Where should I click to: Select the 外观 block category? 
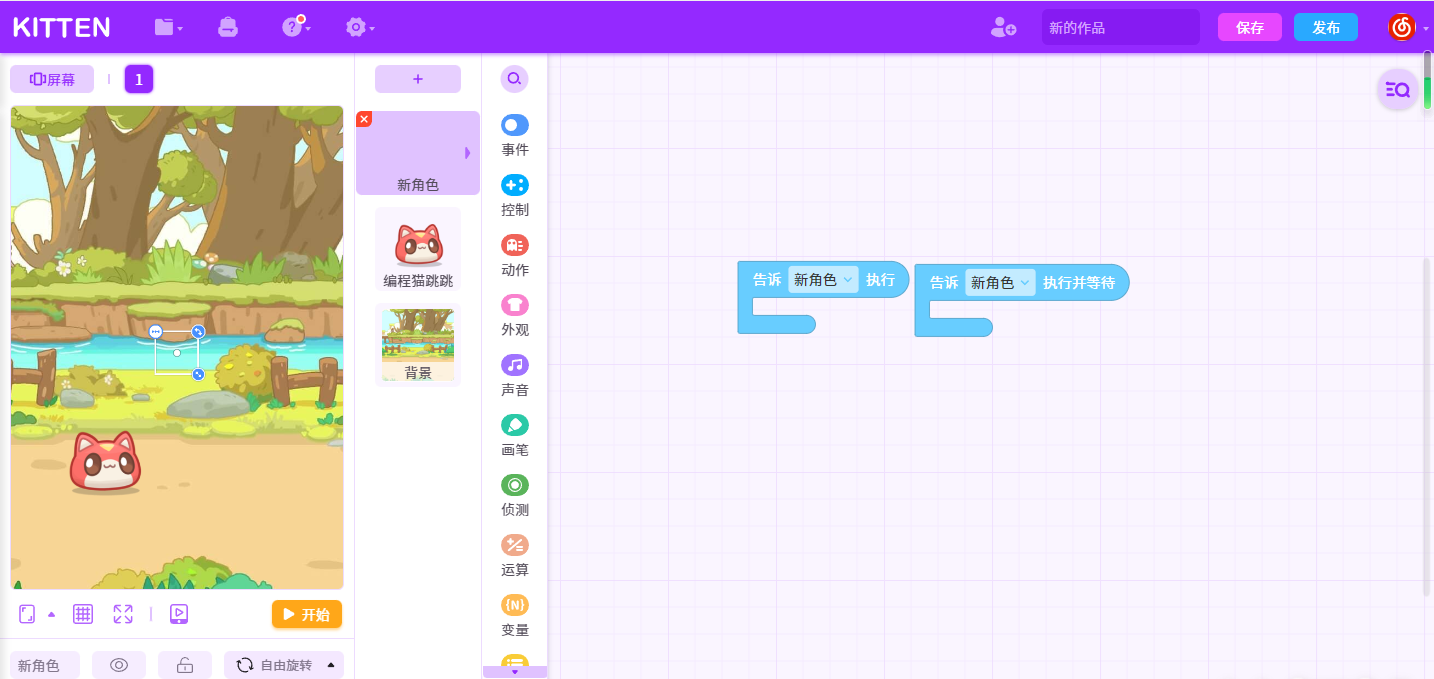pos(515,316)
